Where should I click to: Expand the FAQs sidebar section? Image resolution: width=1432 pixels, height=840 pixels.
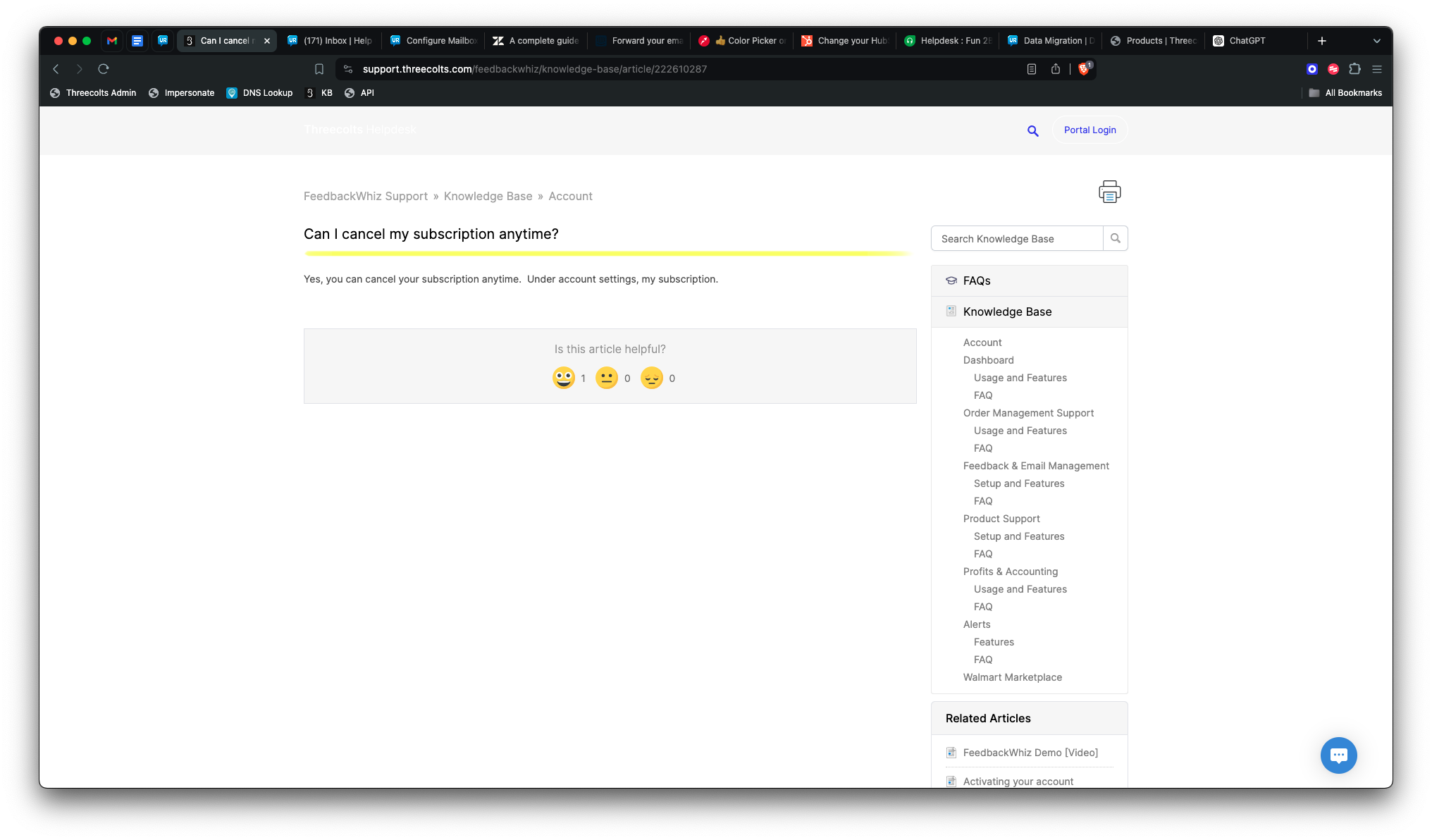[x=1030, y=280]
